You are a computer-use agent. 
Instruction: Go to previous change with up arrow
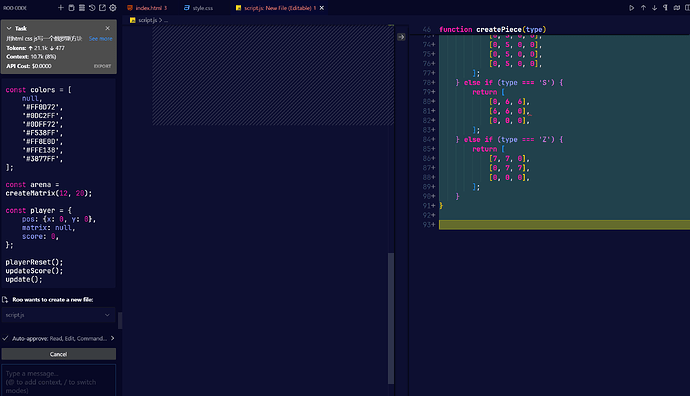[x=643, y=8]
